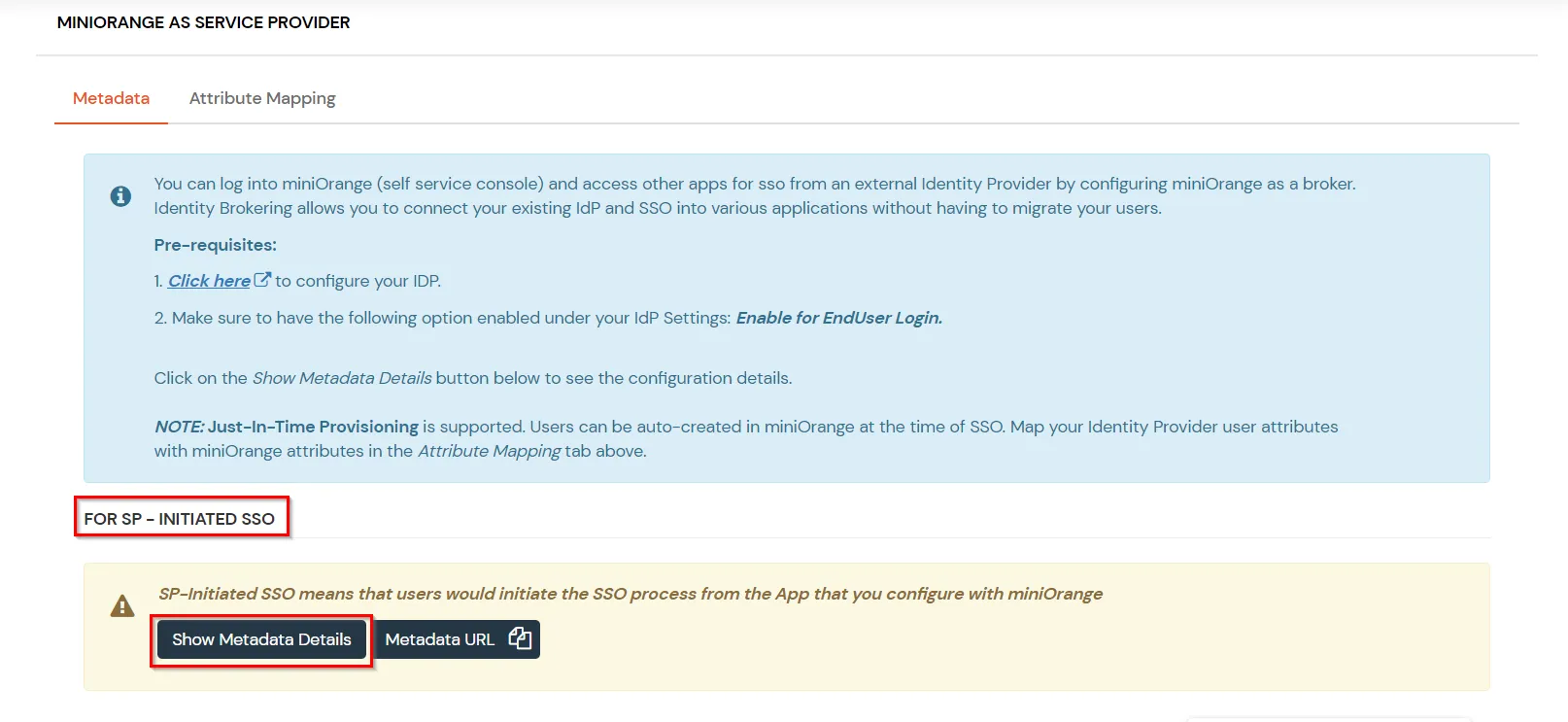1568x722 pixels.
Task: Click the 'SP-Initiated SSO means that users' description line
Action: [631, 594]
